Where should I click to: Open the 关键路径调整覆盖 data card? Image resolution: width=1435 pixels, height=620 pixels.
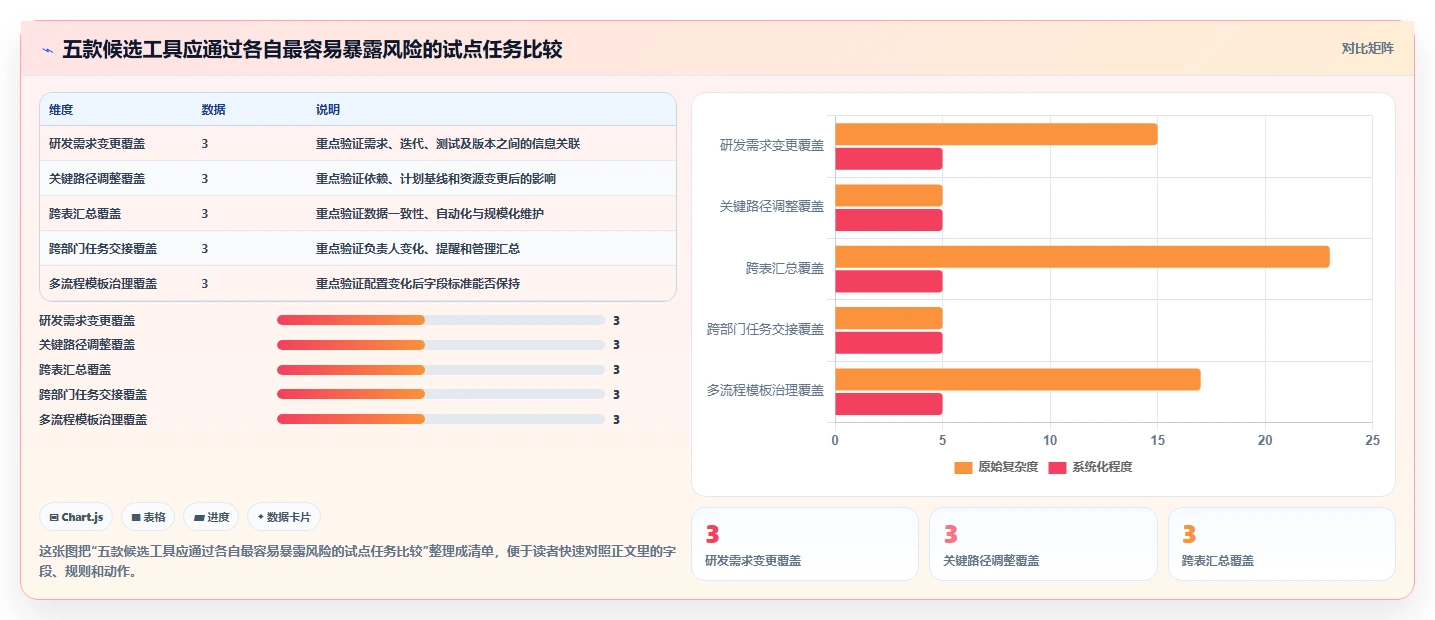[x=1043, y=544]
